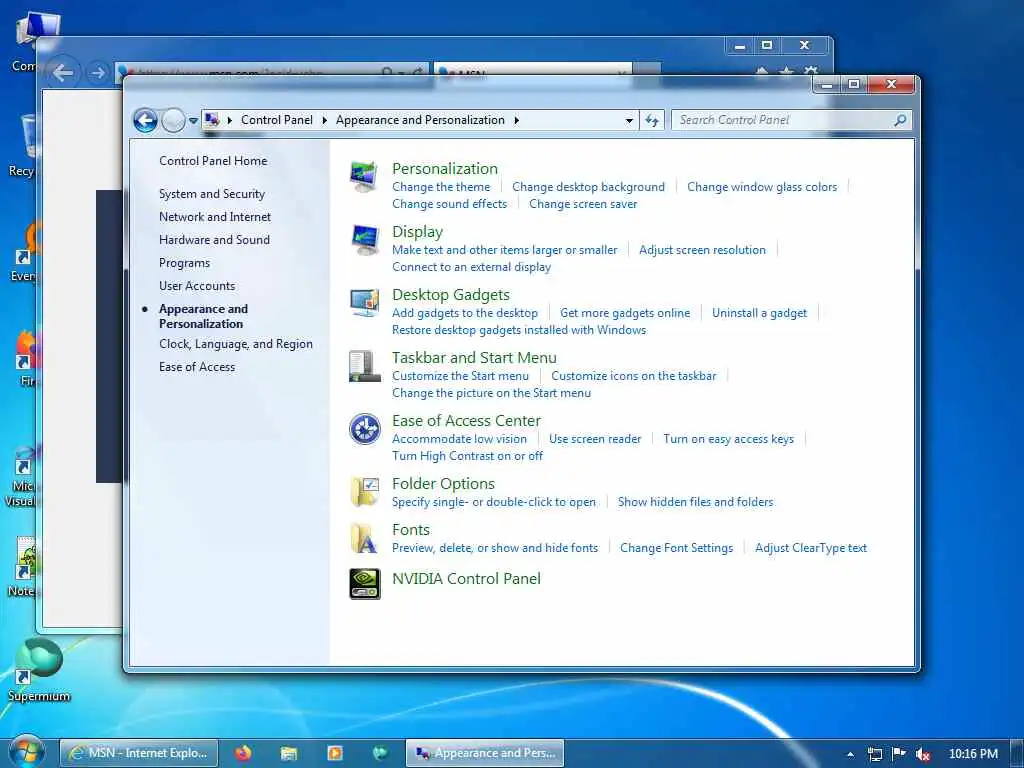The image size is (1024, 768).
Task: Go back in Control Panel
Action: pyautogui.click(x=145, y=120)
